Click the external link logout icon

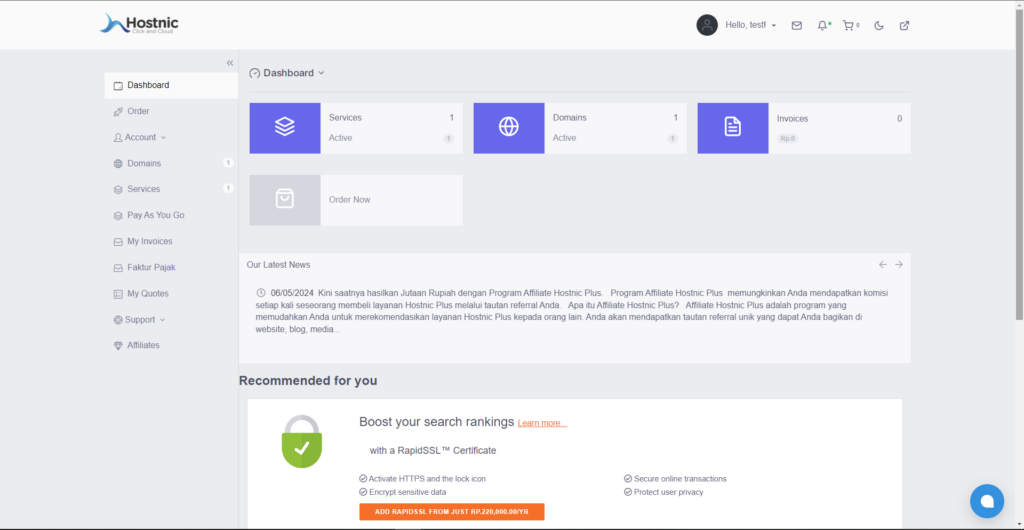(x=904, y=25)
